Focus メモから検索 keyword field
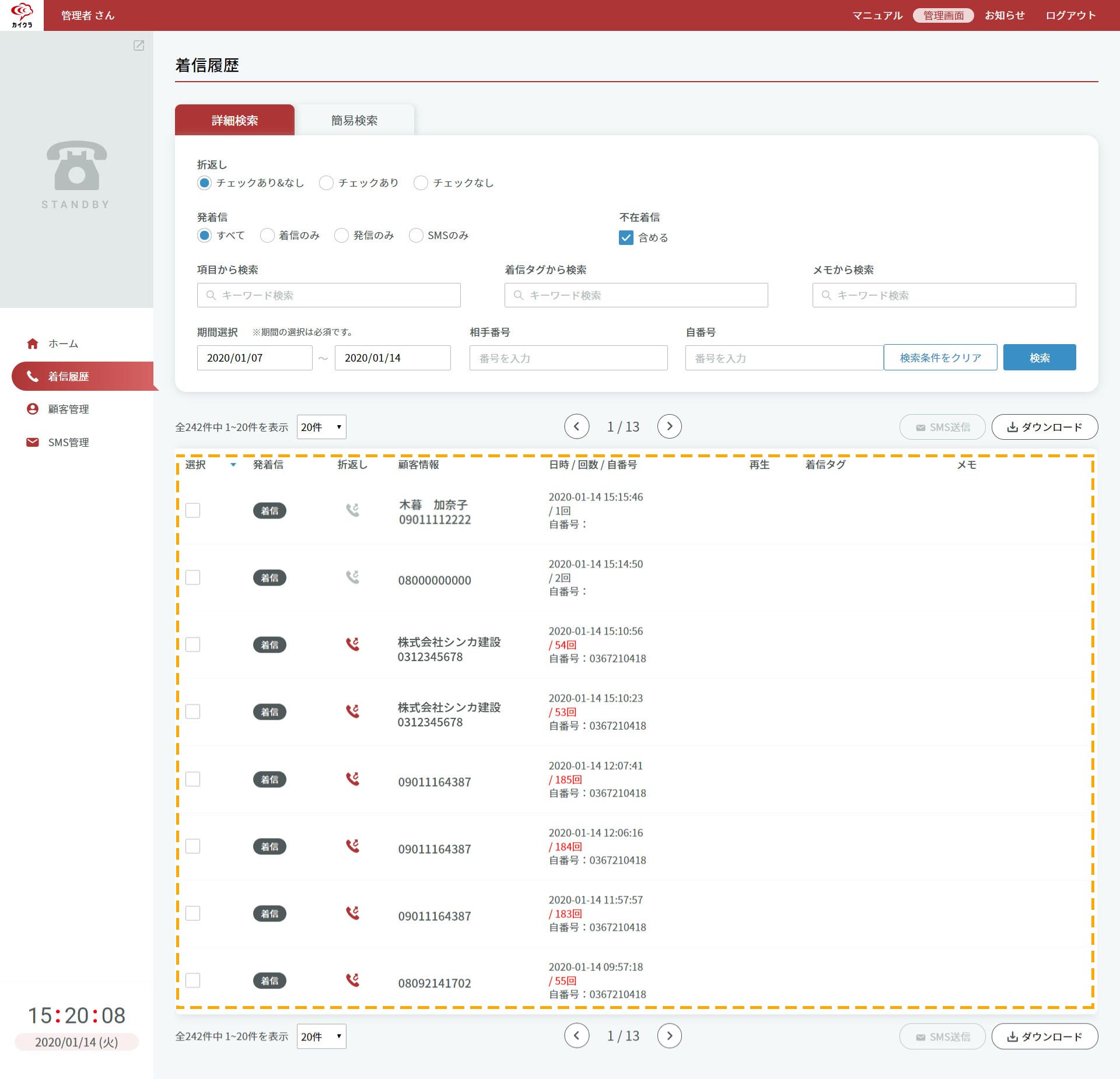 point(944,295)
